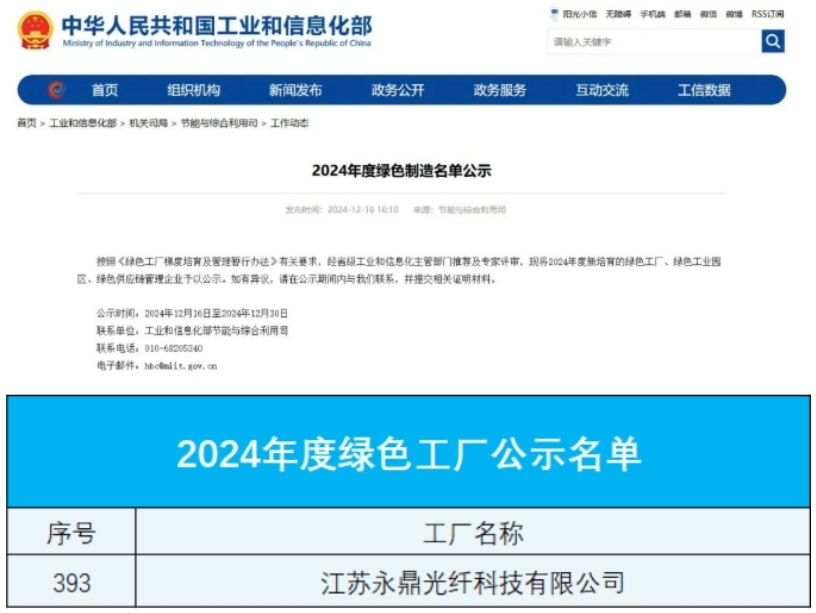The image size is (816, 613).
Task: Click the 阳光小信 bubble icon
Action: tap(554, 14)
